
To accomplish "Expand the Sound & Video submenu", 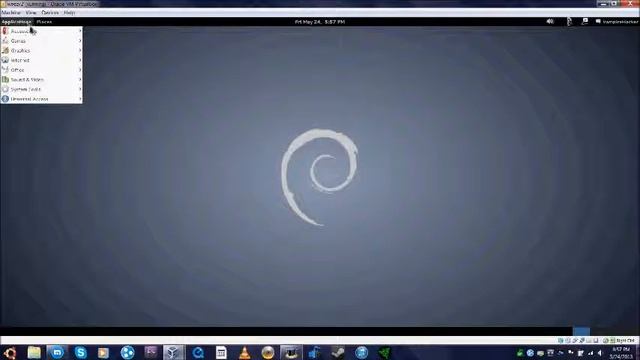I will 41,80.
